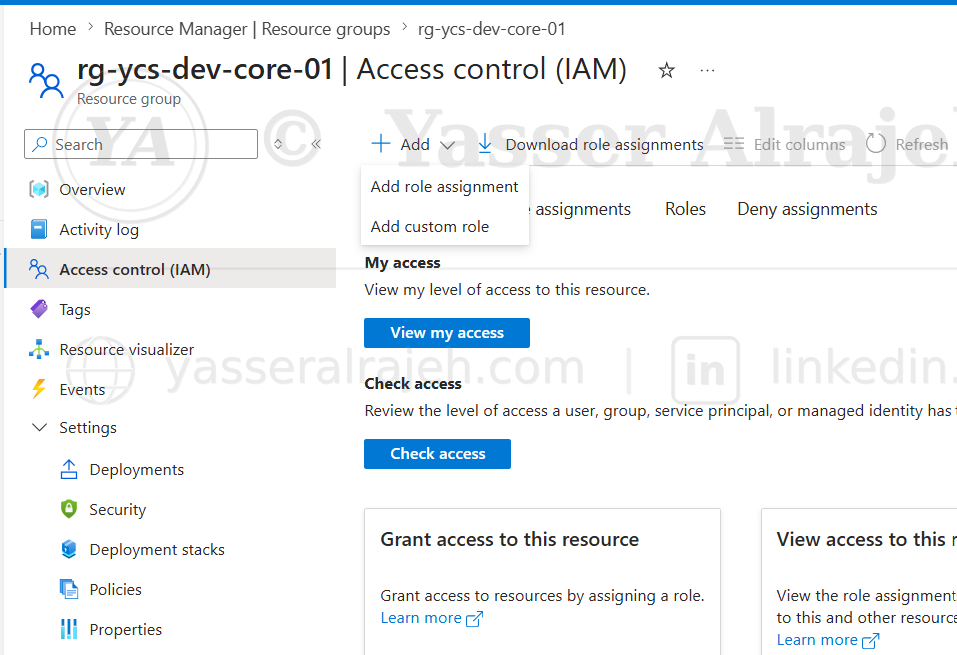Switch to the Deny assignments tab
The image size is (957, 655).
[x=807, y=209]
